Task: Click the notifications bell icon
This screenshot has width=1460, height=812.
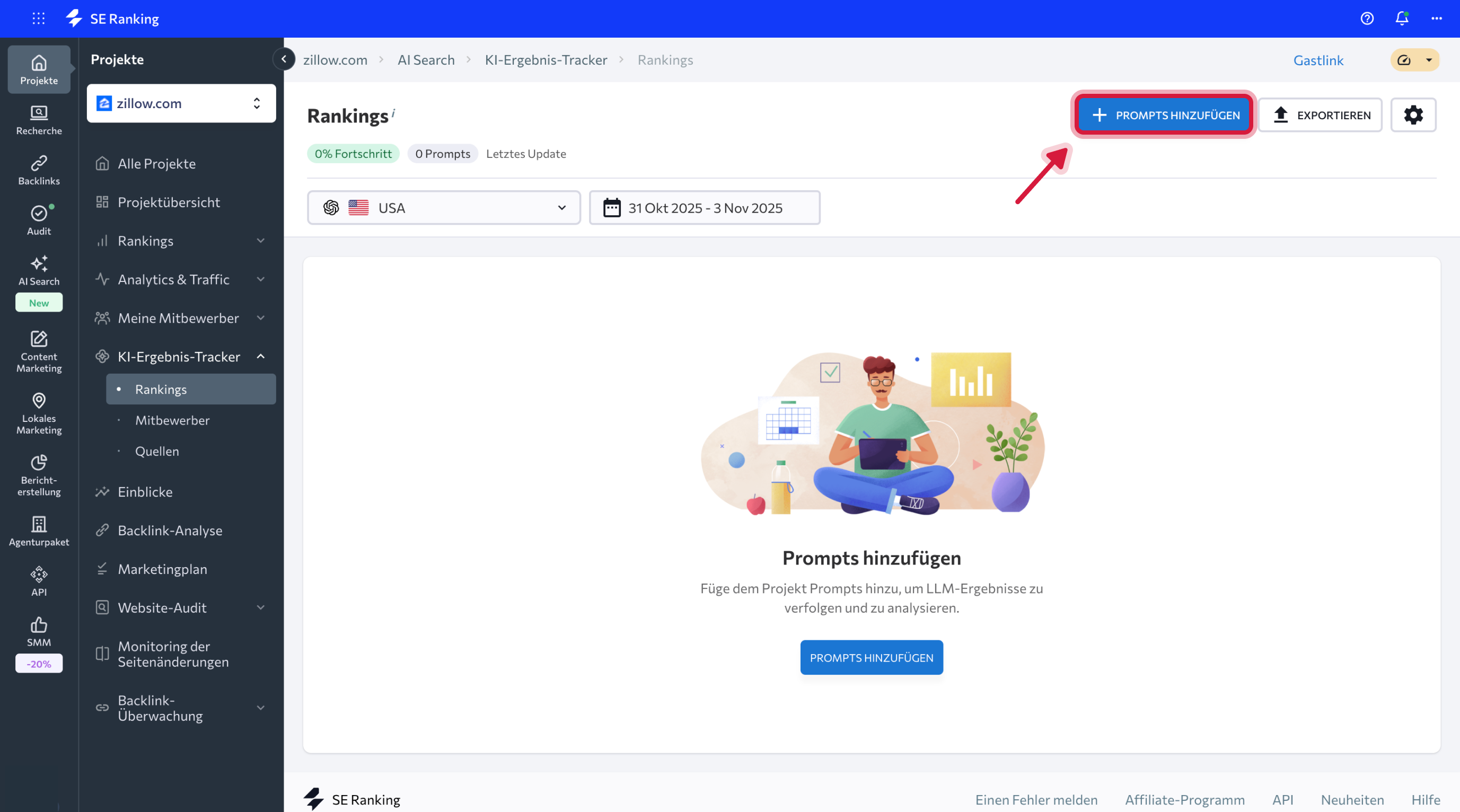Action: tap(1401, 19)
